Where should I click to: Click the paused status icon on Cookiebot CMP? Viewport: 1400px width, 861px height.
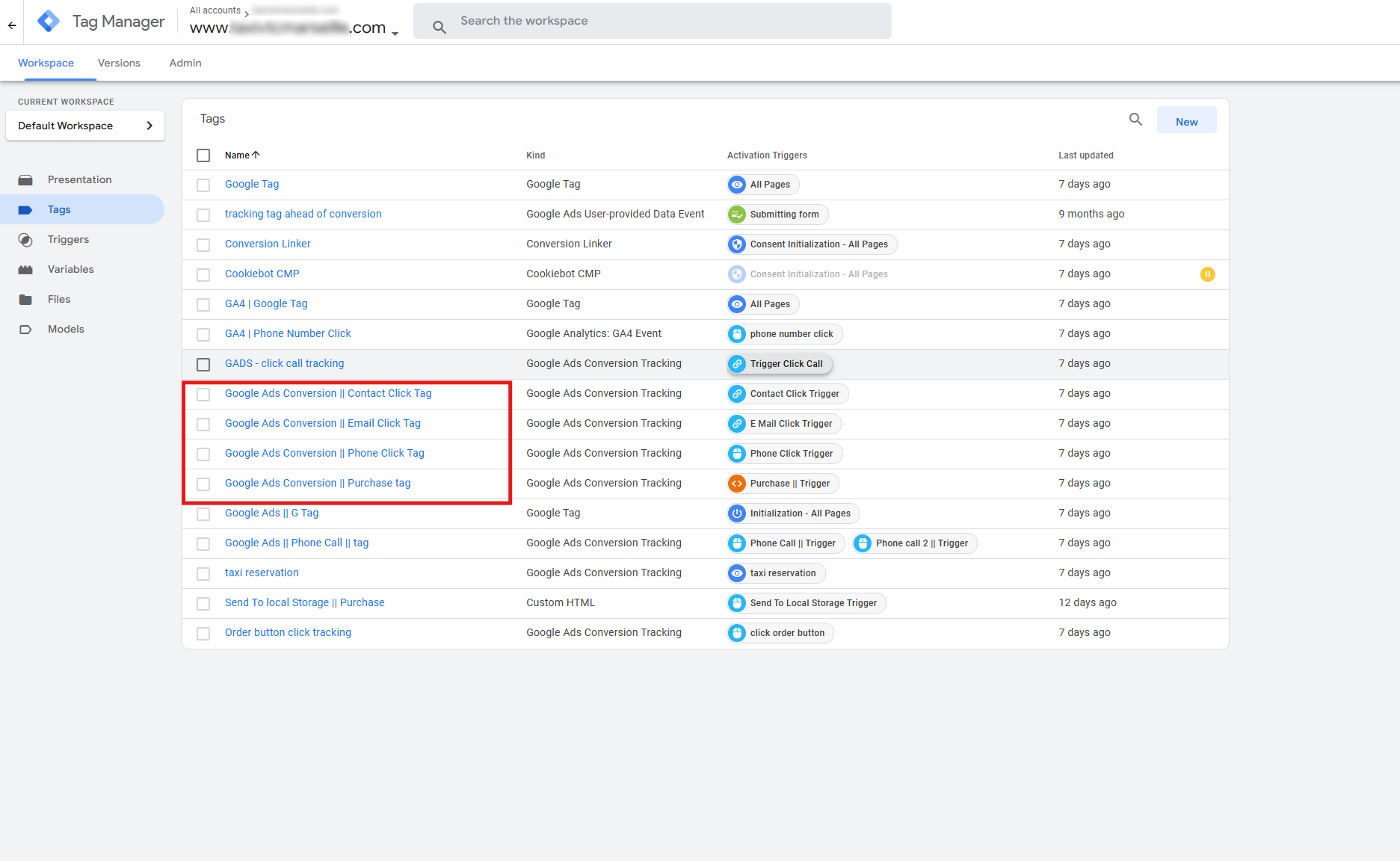coord(1207,274)
